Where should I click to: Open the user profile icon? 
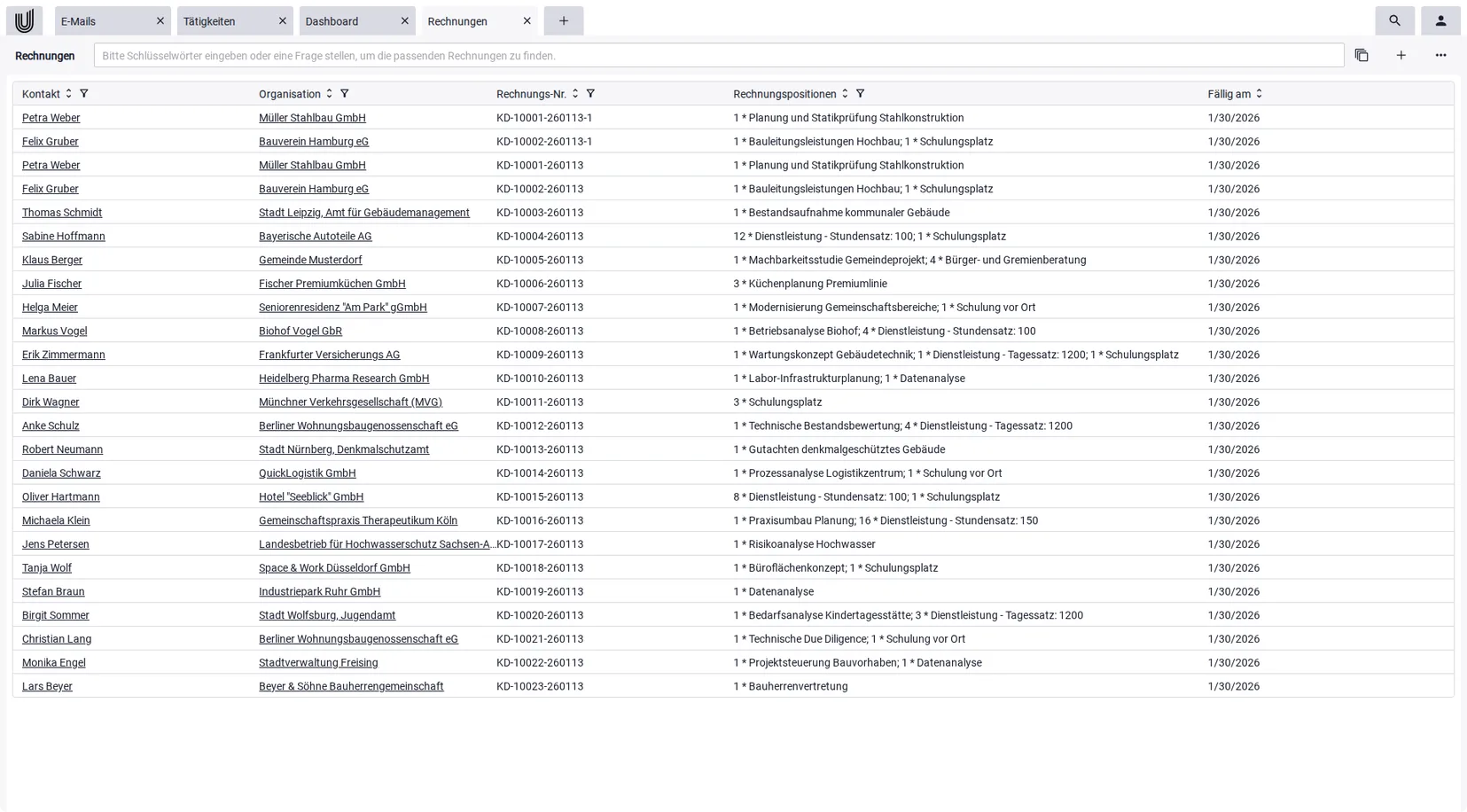(x=1440, y=20)
